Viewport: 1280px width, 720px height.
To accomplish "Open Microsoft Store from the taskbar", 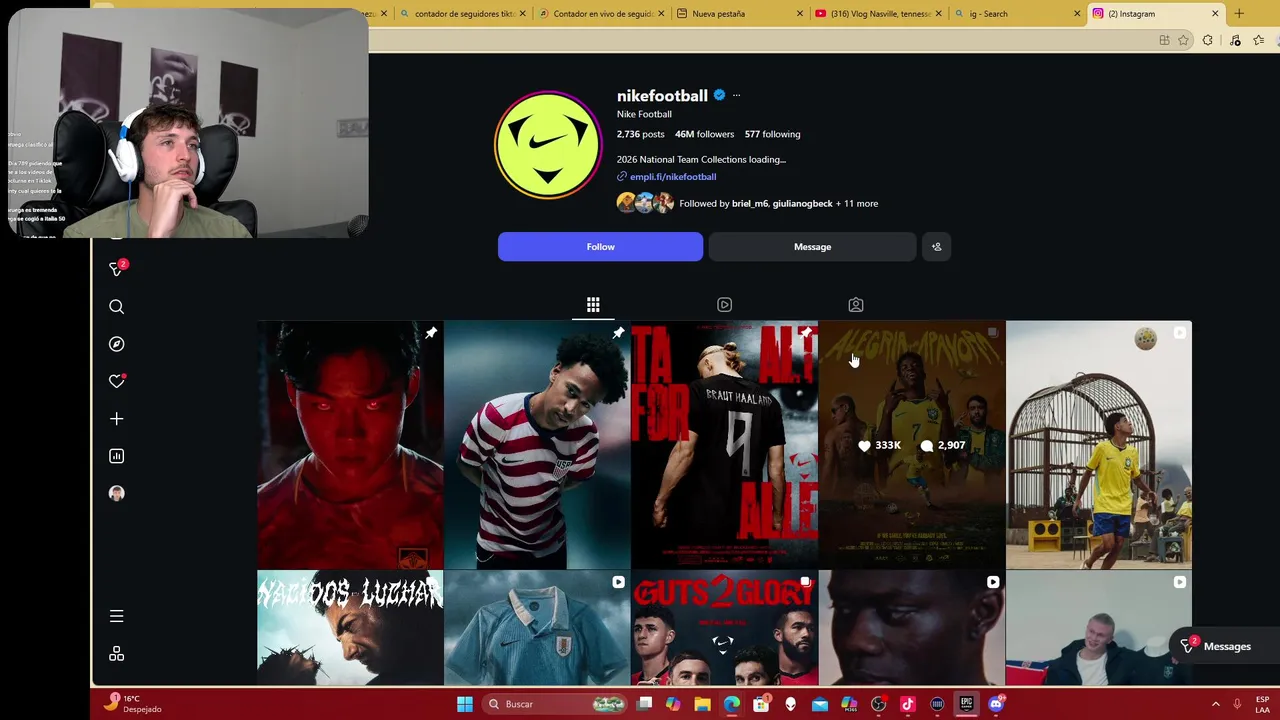I will click(x=761, y=704).
